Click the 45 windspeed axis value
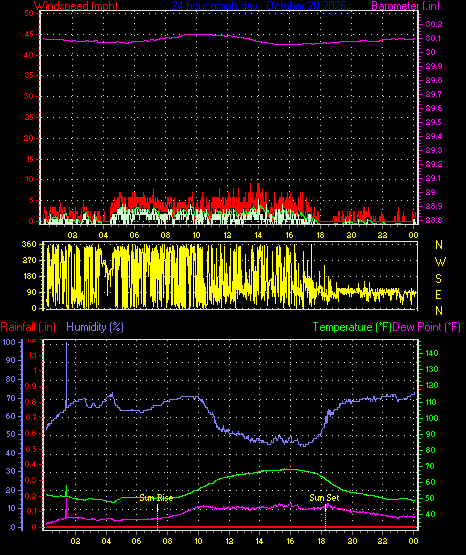This screenshot has height=555, width=466. [29, 34]
